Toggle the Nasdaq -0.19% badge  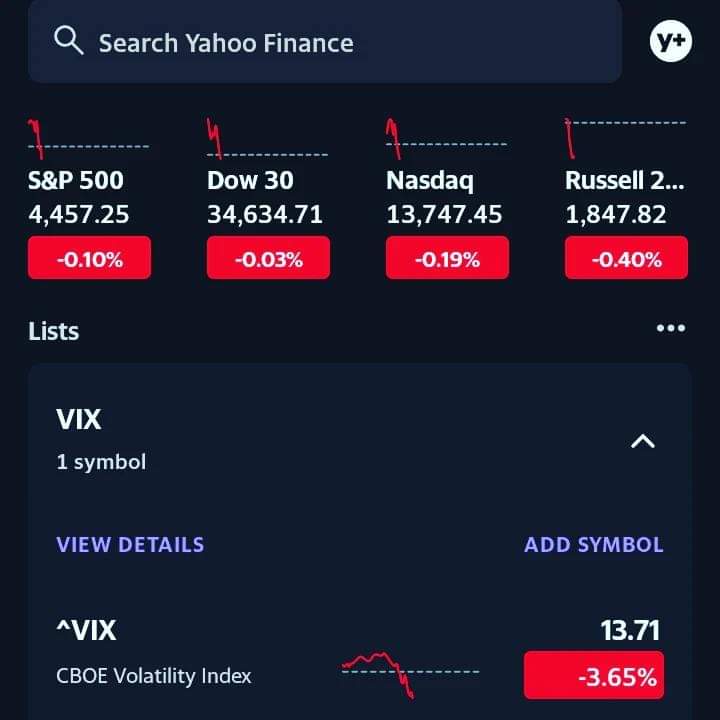pyautogui.click(x=447, y=258)
